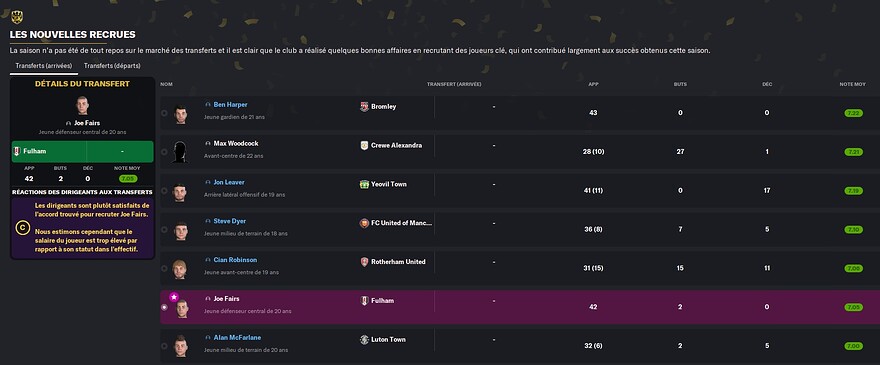Open Jon Leaver's player profile link
Image resolution: width=880 pixels, height=365 pixels.
point(229,182)
